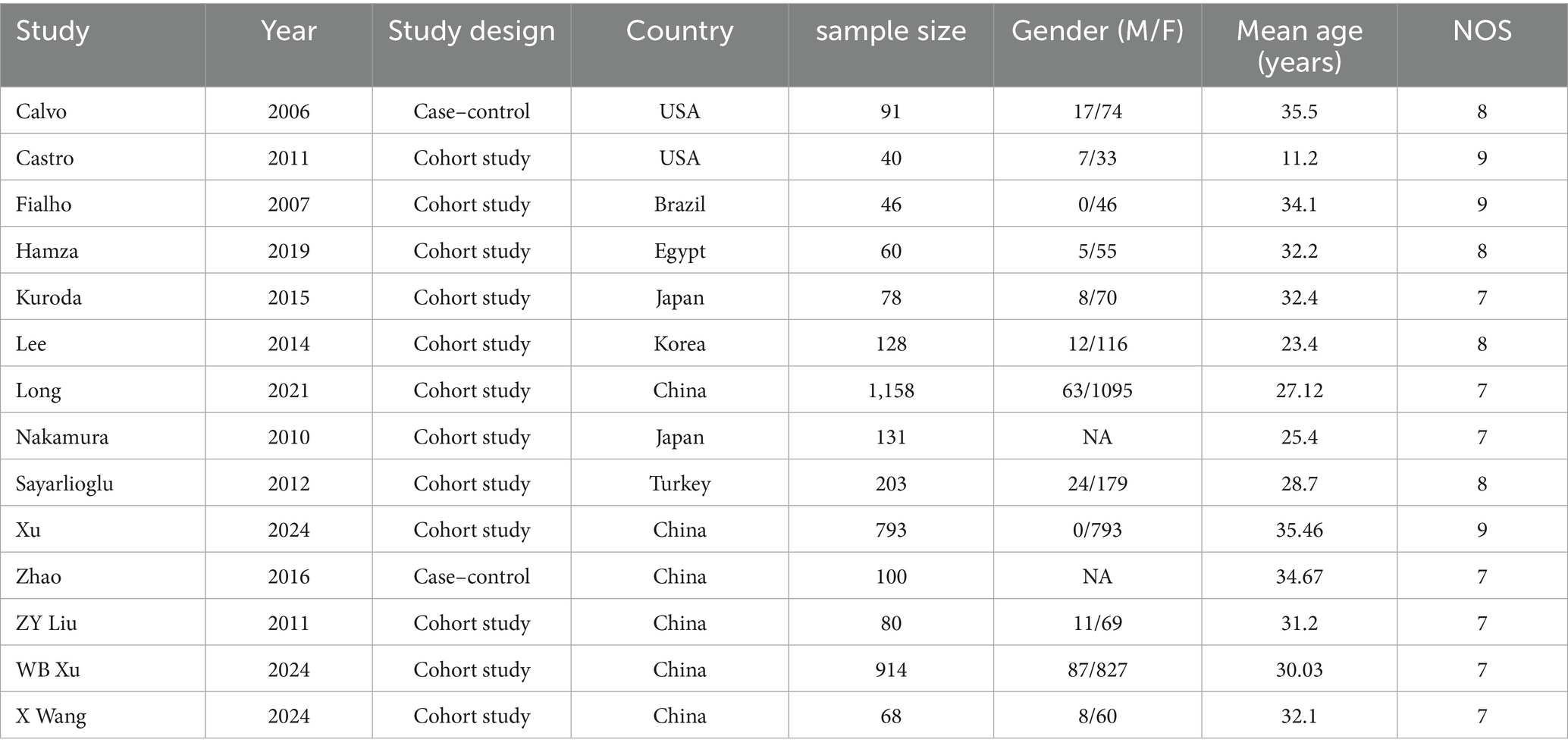
Task: Select the Calvo study name cell
Action: tap(42, 112)
